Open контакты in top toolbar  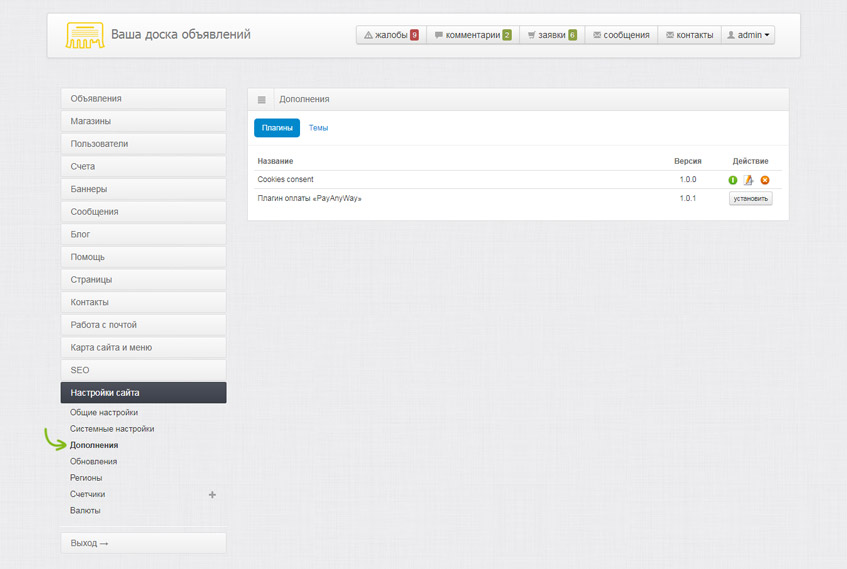click(x=690, y=35)
